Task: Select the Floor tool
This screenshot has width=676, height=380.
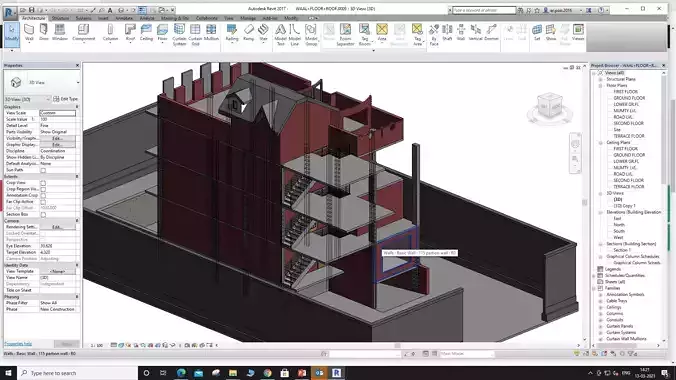Action: pos(162,32)
